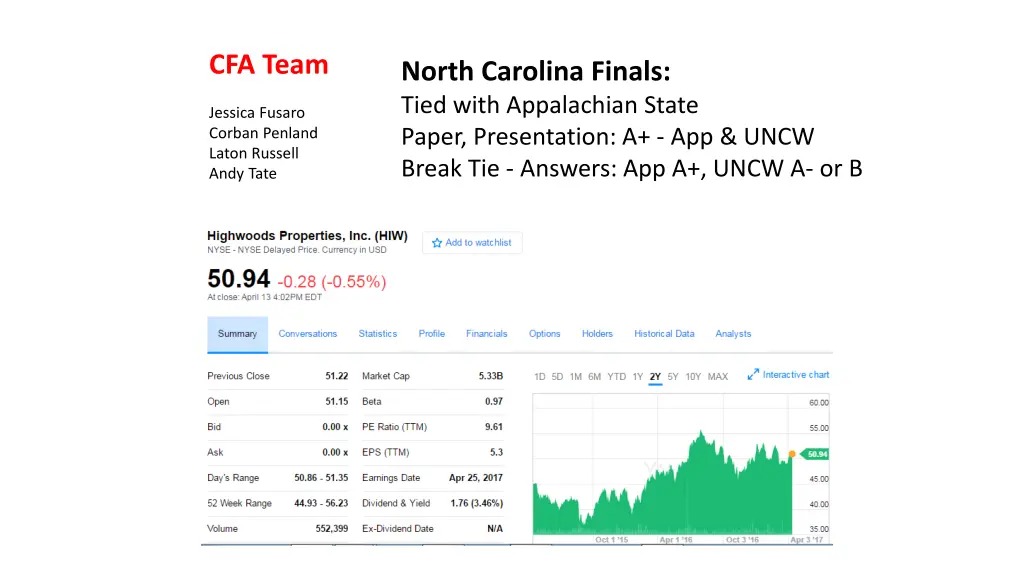Image resolution: width=1024 pixels, height=576 pixels.
Task: Switch chart range to YTD
Action: (616, 377)
